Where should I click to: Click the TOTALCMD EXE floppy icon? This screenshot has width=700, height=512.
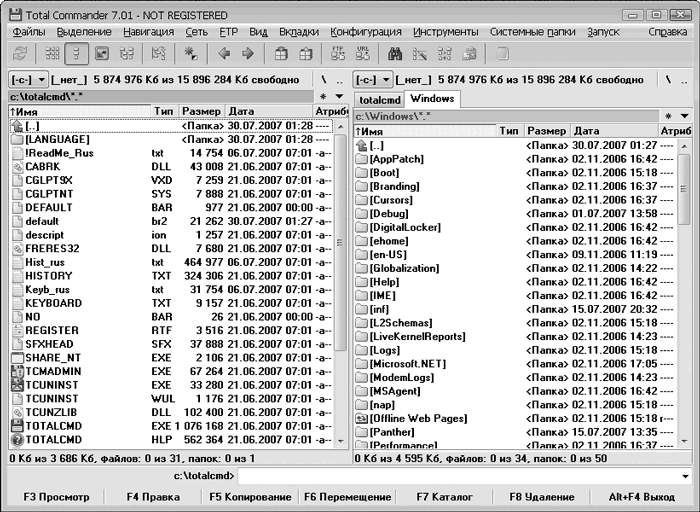tap(17, 426)
